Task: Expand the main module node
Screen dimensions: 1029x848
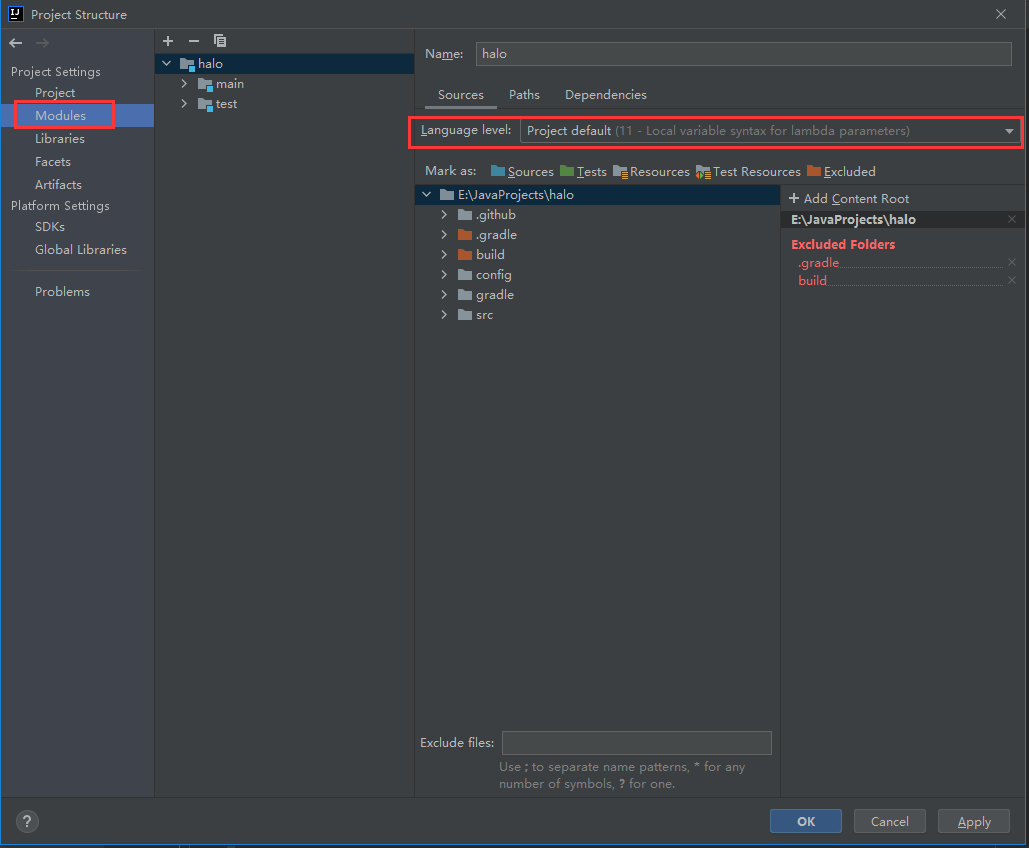Action: (x=184, y=84)
